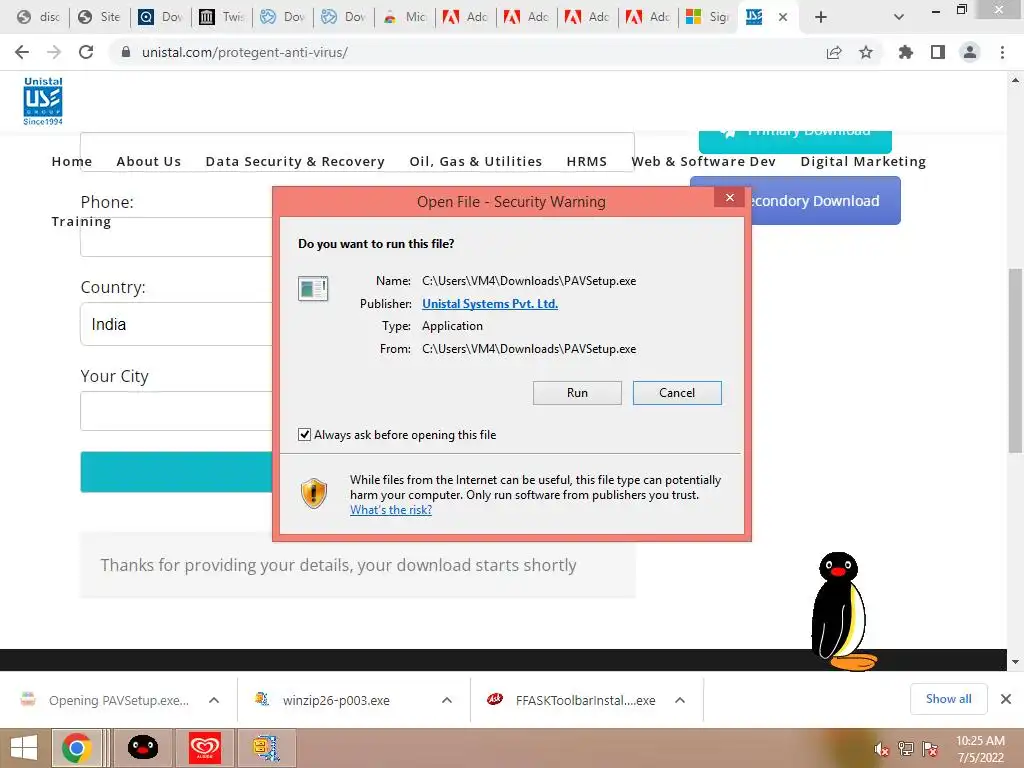This screenshot has height=768, width=1024.
Task: Click the Run button in security warning
Action: click(577, 392)
